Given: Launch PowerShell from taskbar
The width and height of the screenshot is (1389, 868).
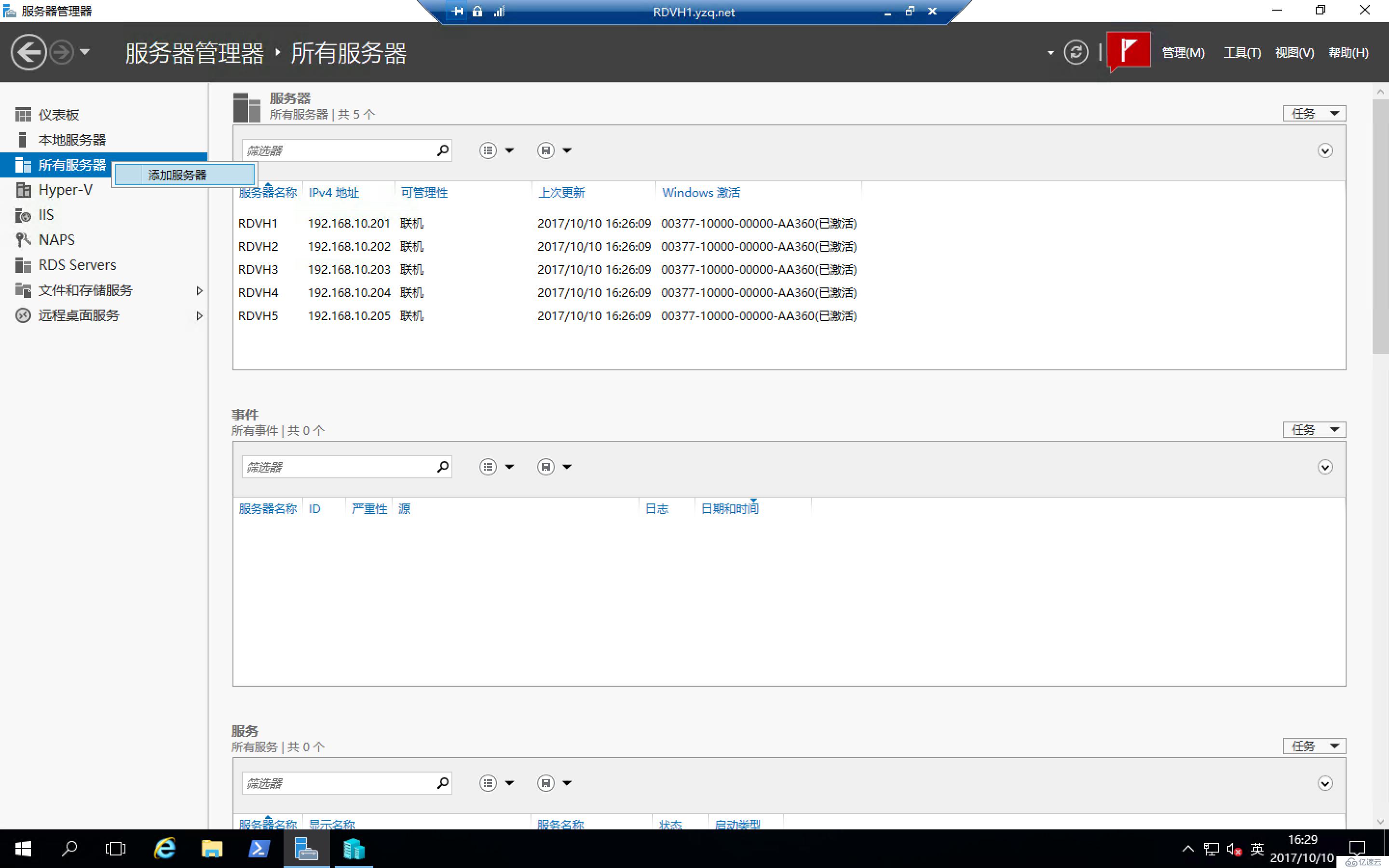Looking at the screenshot, I should point(259,849).
